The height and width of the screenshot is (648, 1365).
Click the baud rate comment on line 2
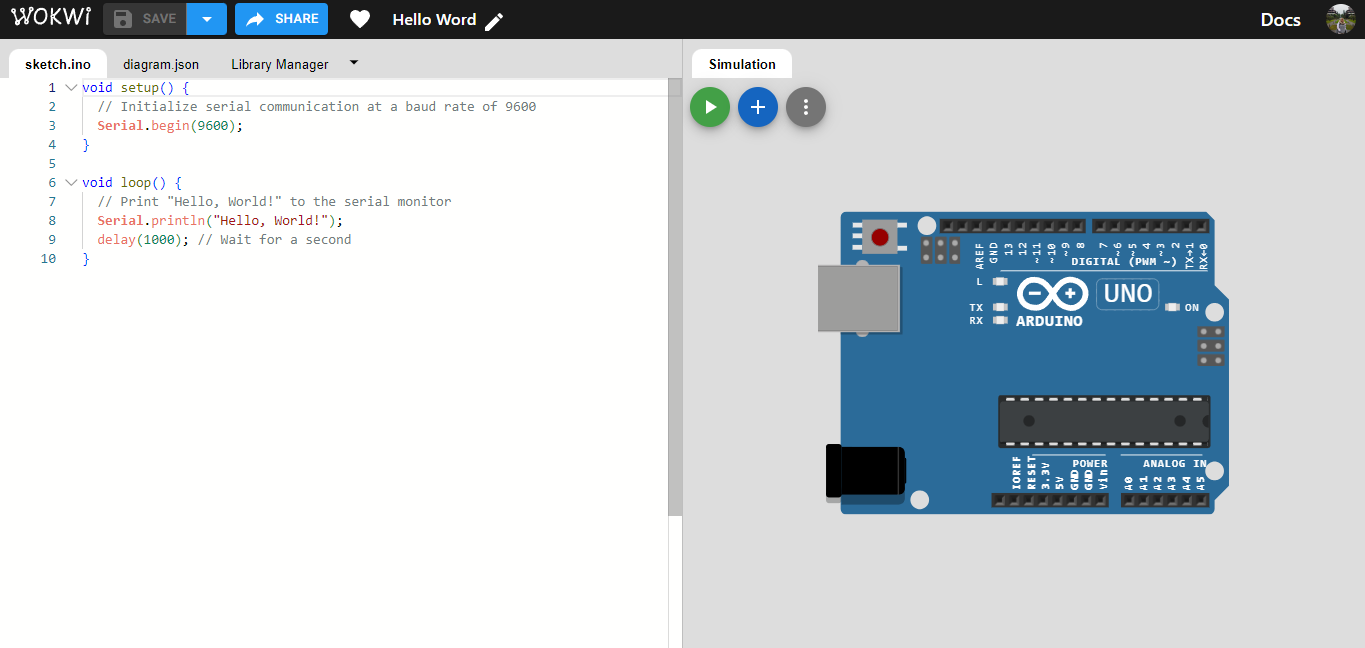pyautogui.click(x=317, y=107)
